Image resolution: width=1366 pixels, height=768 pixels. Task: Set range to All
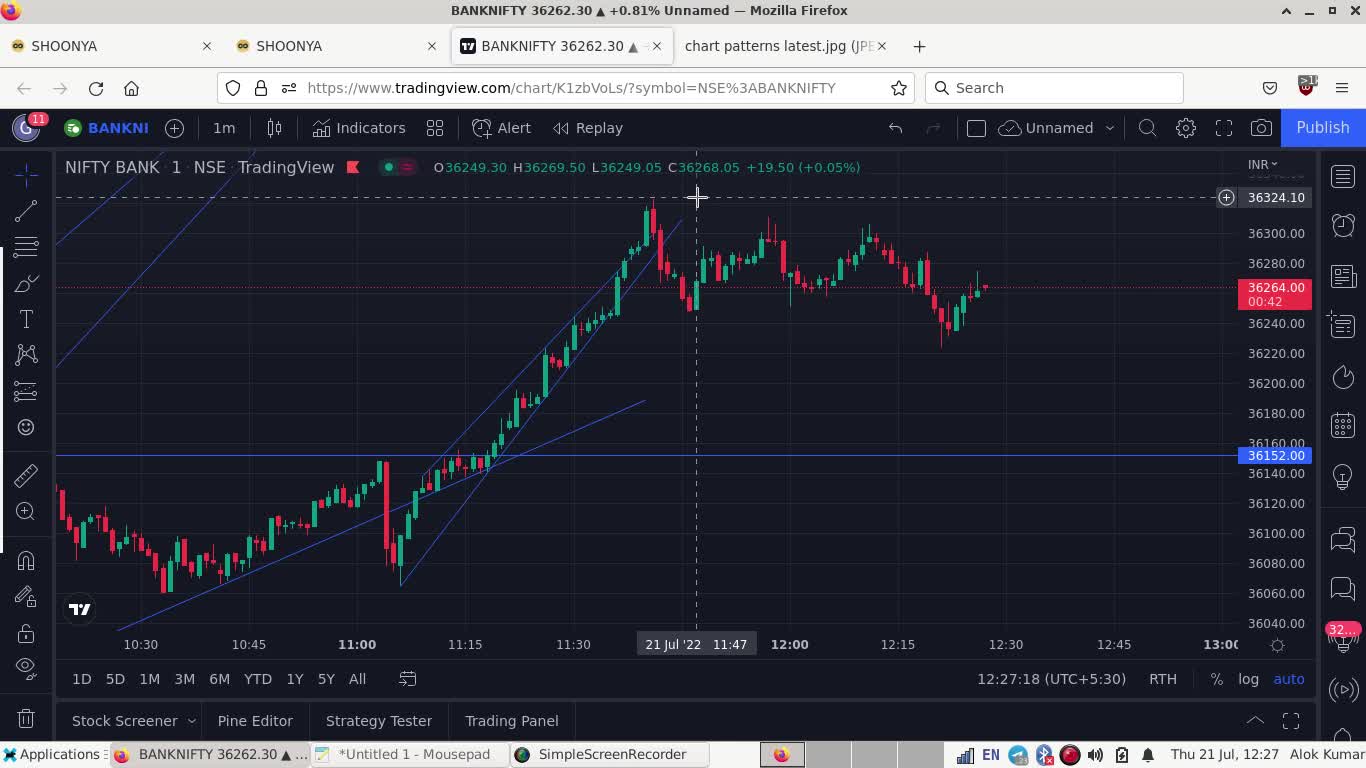(357, 679)
